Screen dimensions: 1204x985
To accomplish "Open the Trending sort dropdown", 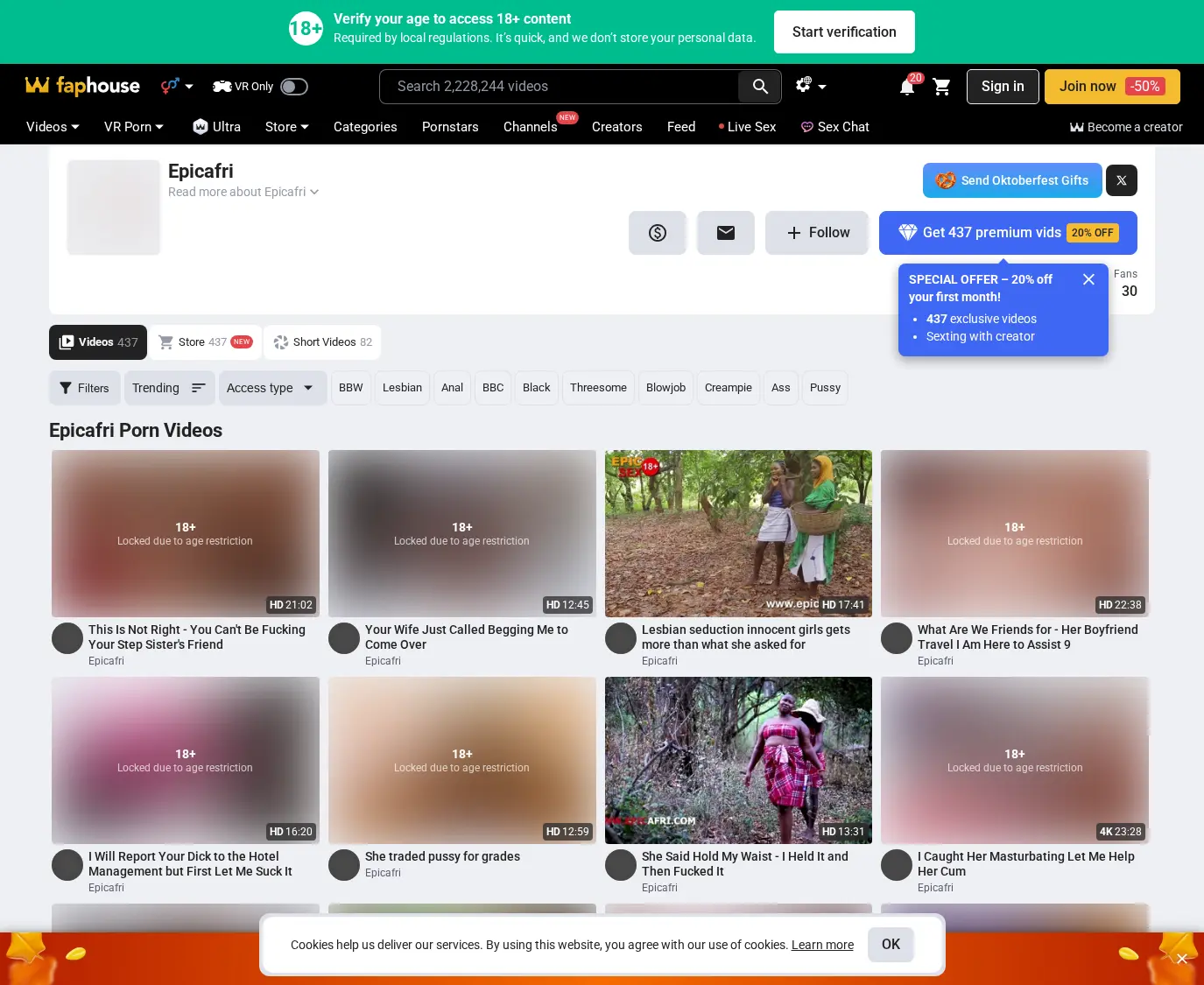I will point(169,388).
